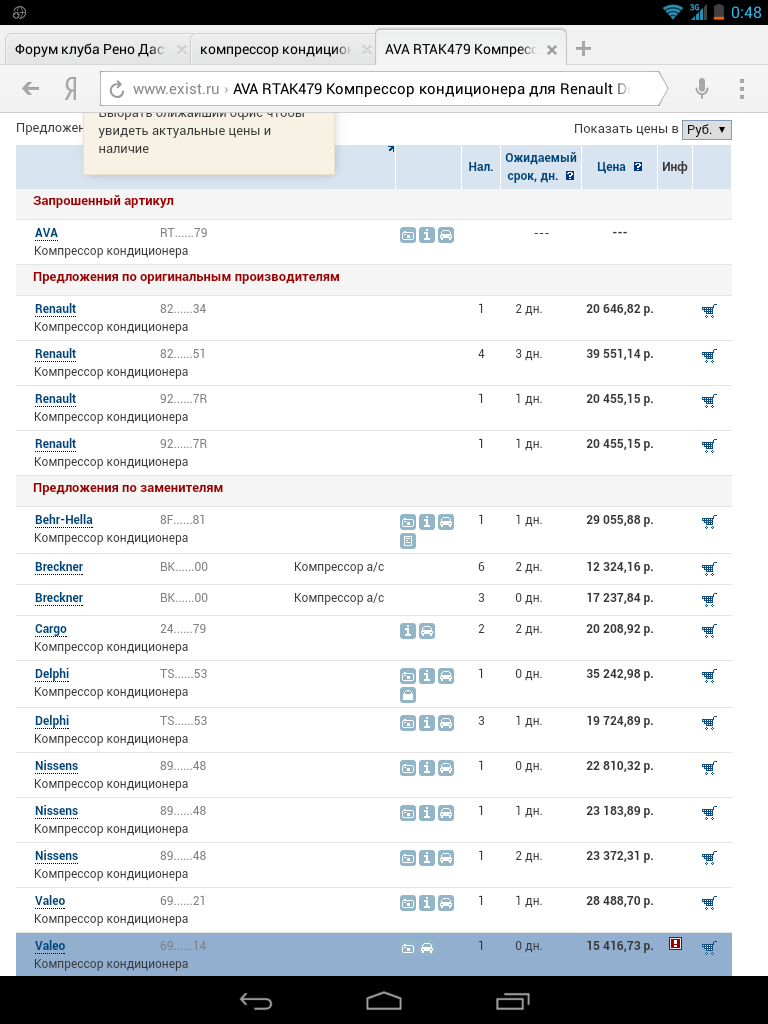Open red warning info icon in Valeo row
768x1024 pixels.
click(x=675, y=944)
